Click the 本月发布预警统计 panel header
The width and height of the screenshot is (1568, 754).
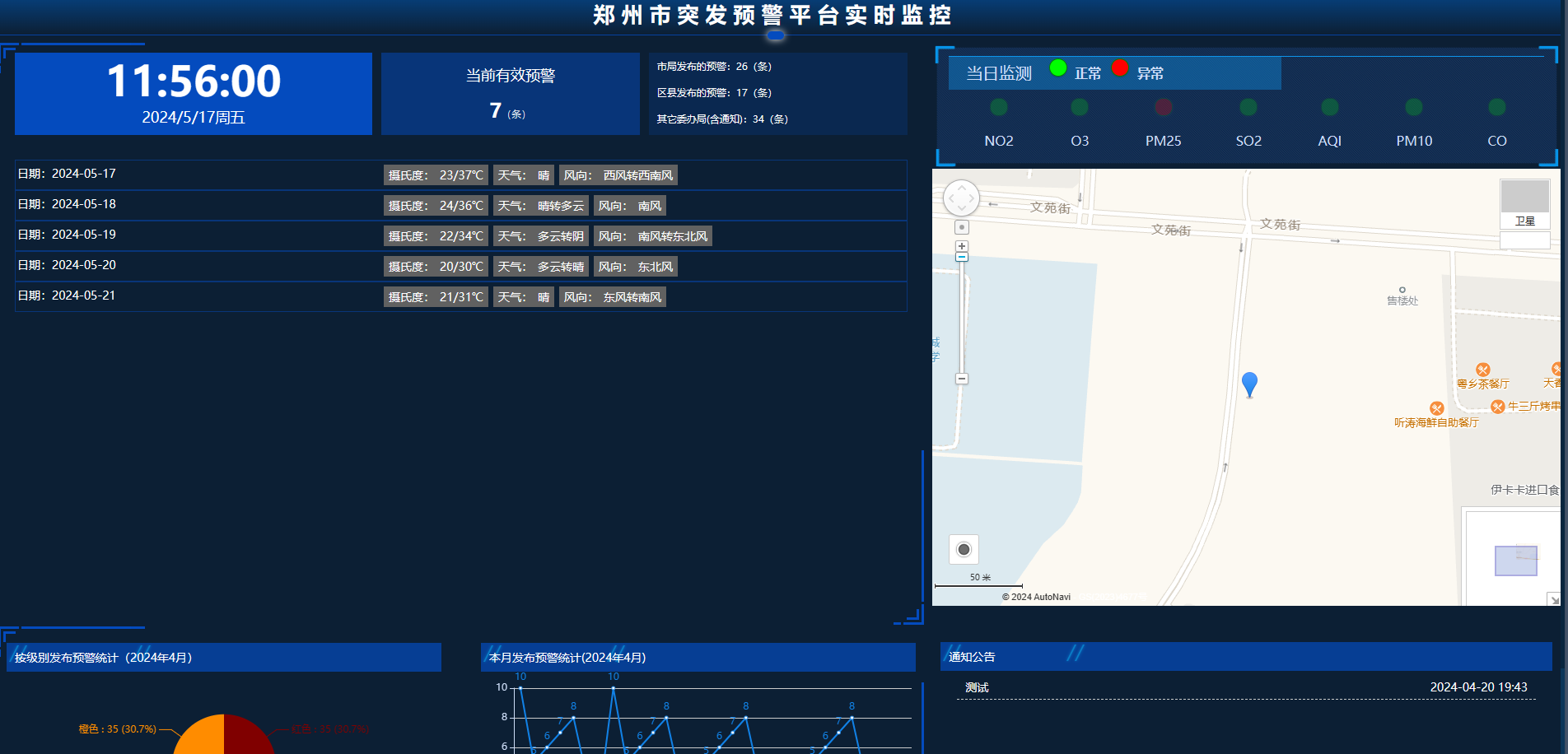(698, 658)
